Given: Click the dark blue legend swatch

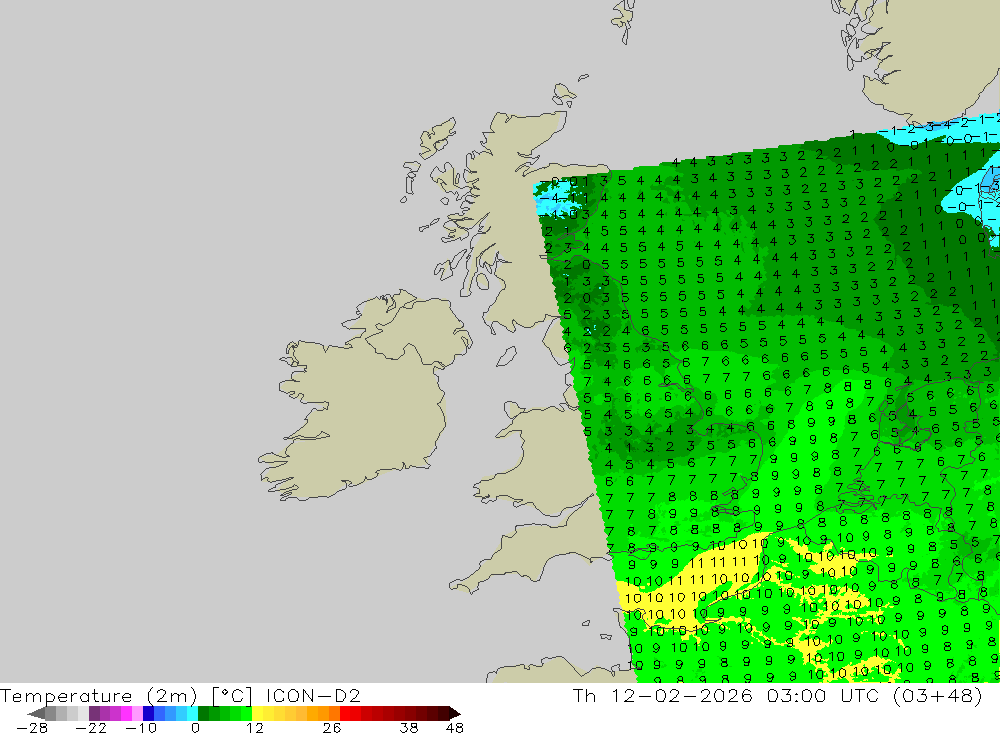Looking at the screenshot, I should 148,713.
